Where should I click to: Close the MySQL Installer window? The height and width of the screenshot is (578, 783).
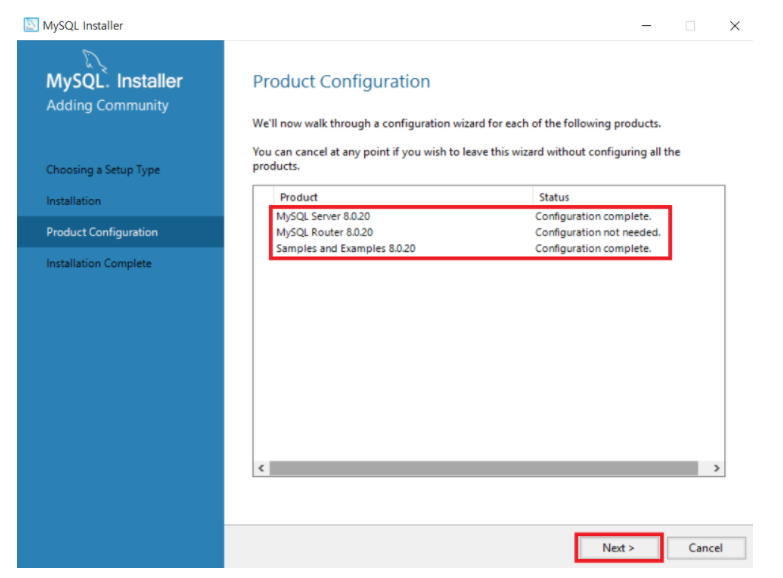coord(734,25)
